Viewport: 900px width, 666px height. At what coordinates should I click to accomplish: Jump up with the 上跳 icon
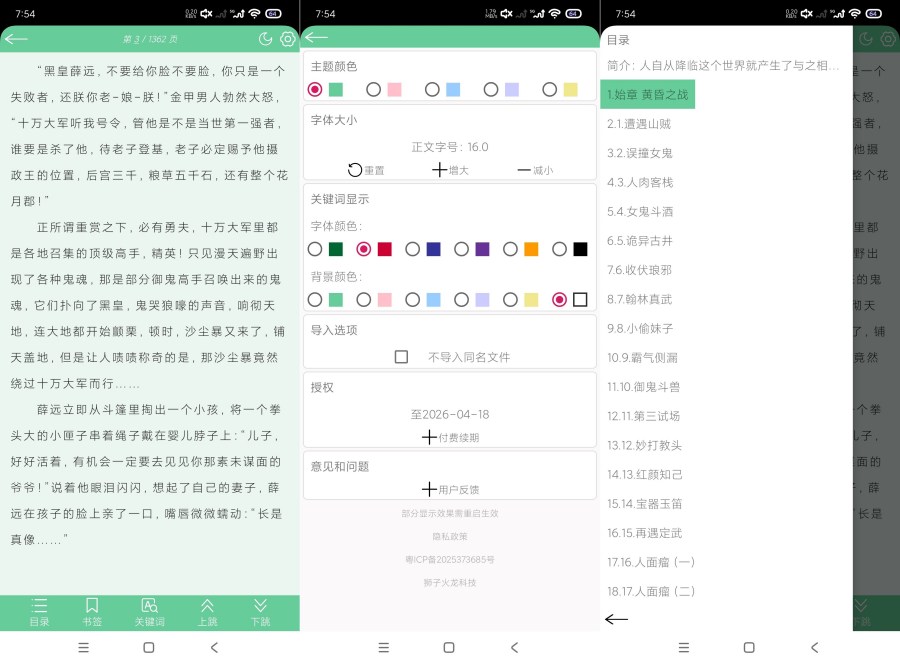[x=207, y=611]
